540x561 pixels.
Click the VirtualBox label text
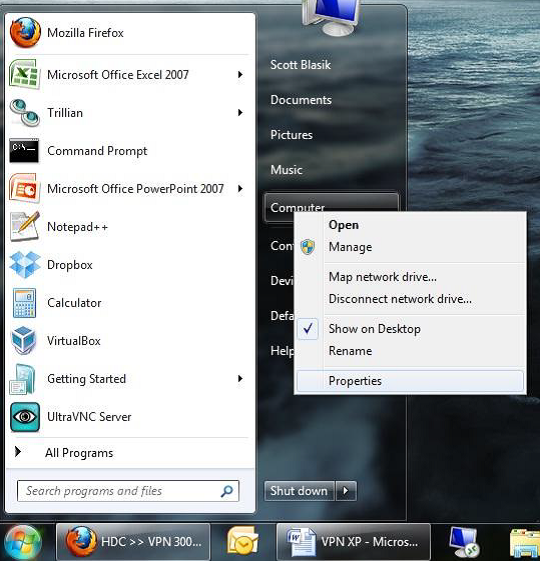(74, 341)
